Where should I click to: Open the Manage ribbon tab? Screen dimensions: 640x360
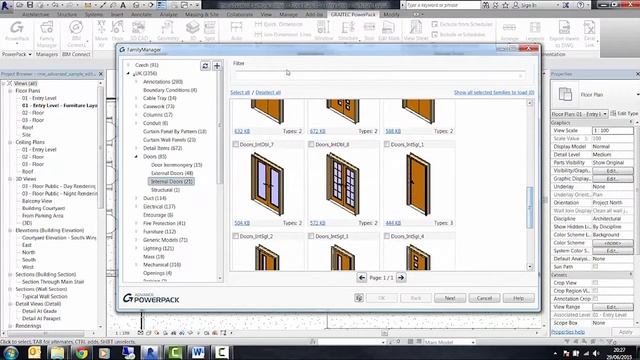click(x=289, y=14)
